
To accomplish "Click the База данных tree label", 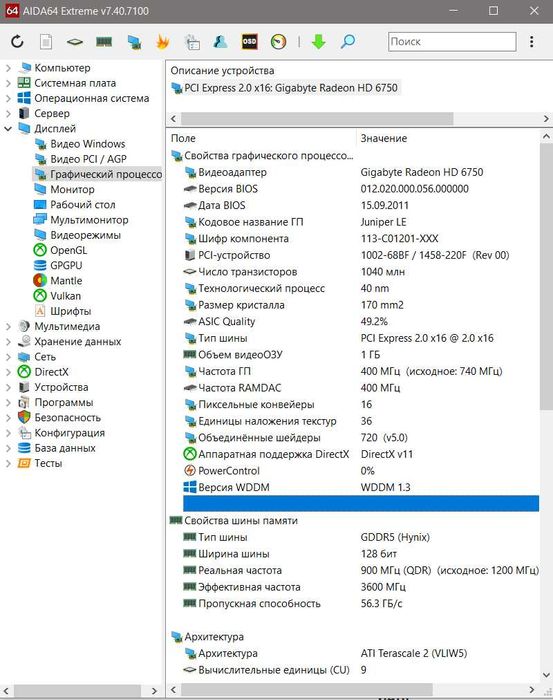I will coord(65,448).
